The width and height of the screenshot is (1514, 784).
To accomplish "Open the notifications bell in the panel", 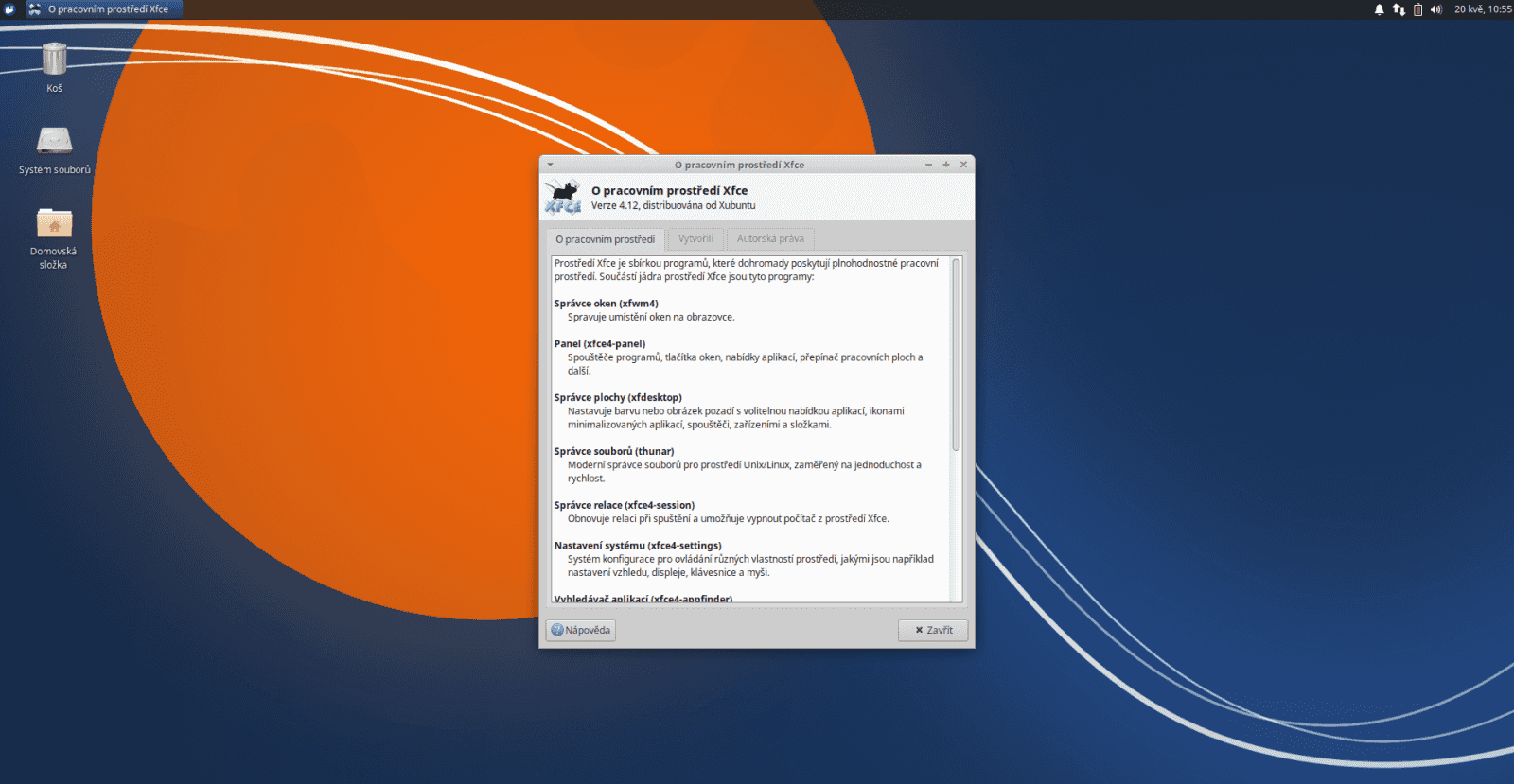I will (1379, 9).
